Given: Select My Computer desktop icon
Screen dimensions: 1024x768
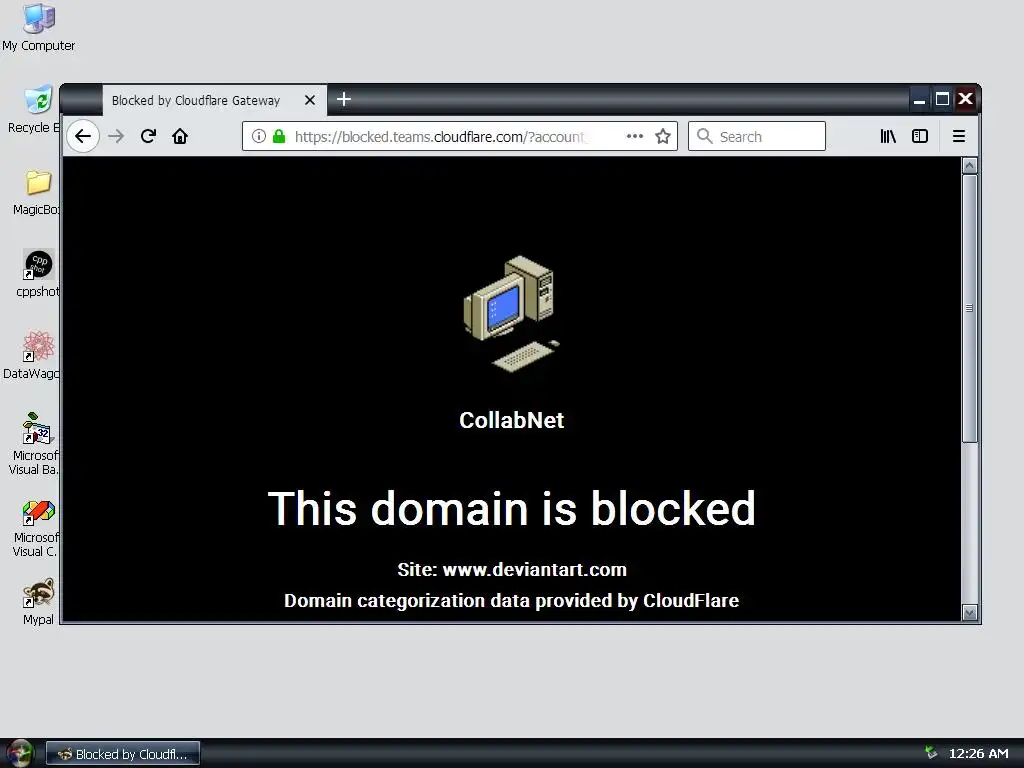Looking at the screenshot, I should click(39, 28).
